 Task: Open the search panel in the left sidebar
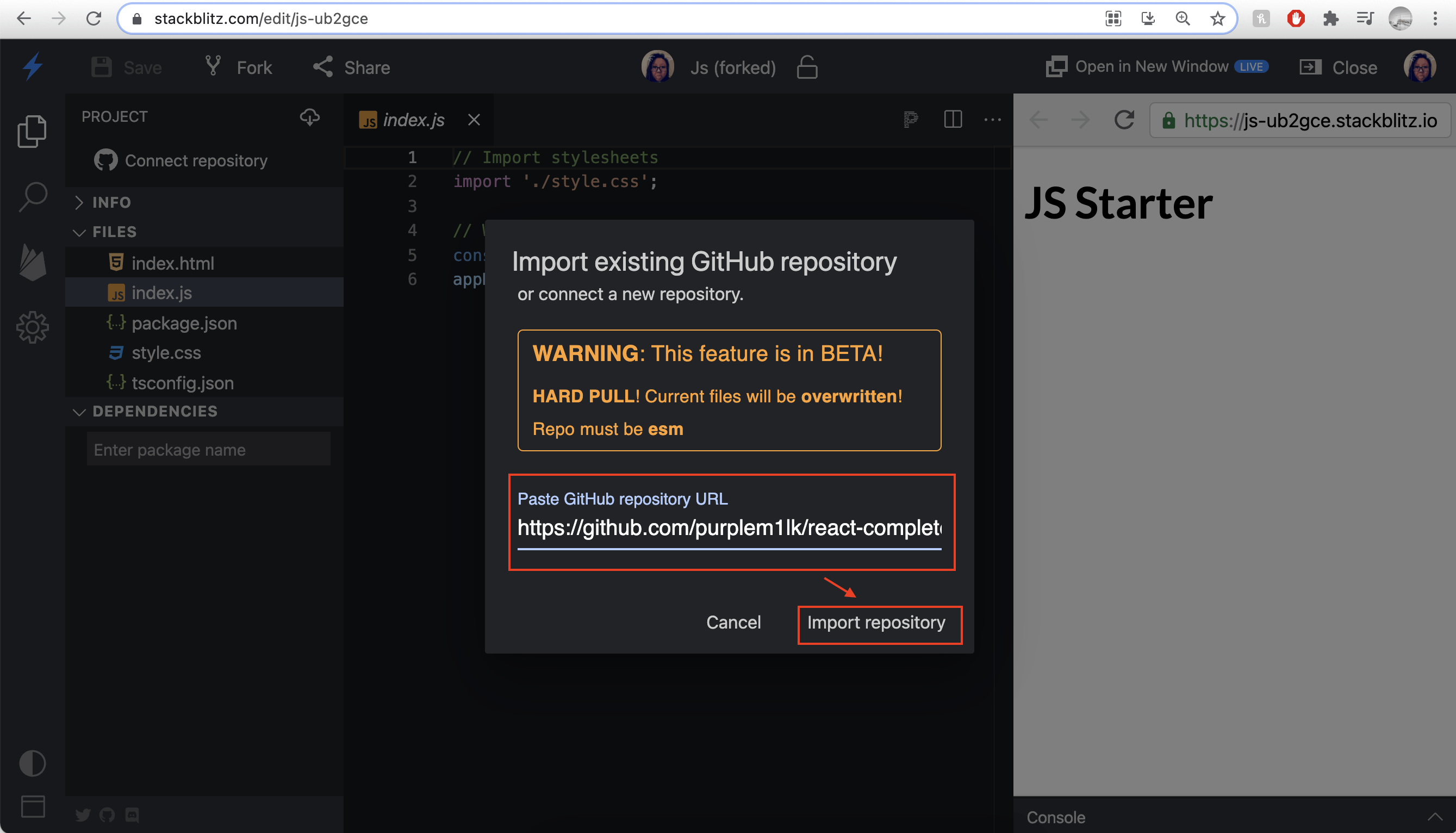click(33, 196)
